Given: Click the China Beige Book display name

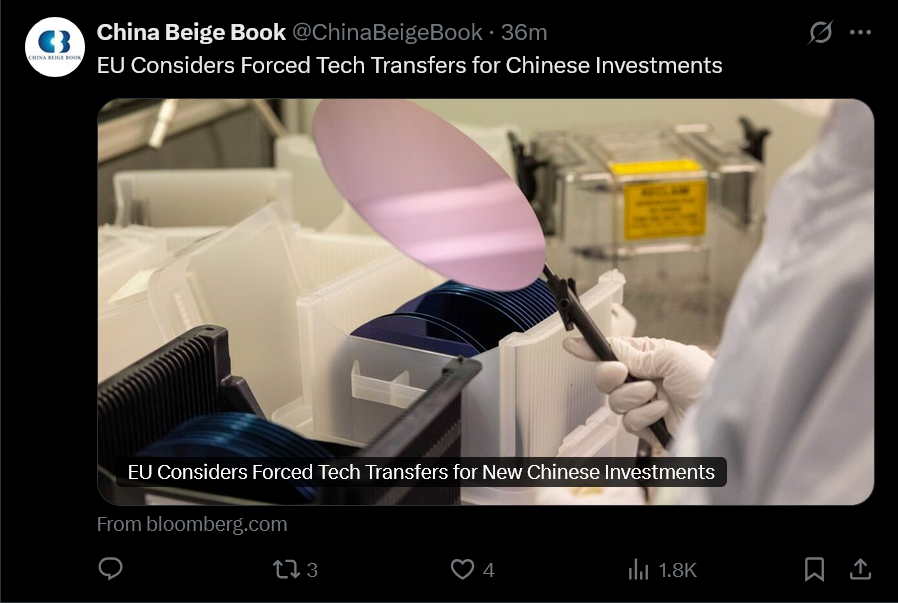Looking at the screenshot, I should pyautogui.click(x=191, y=33).
